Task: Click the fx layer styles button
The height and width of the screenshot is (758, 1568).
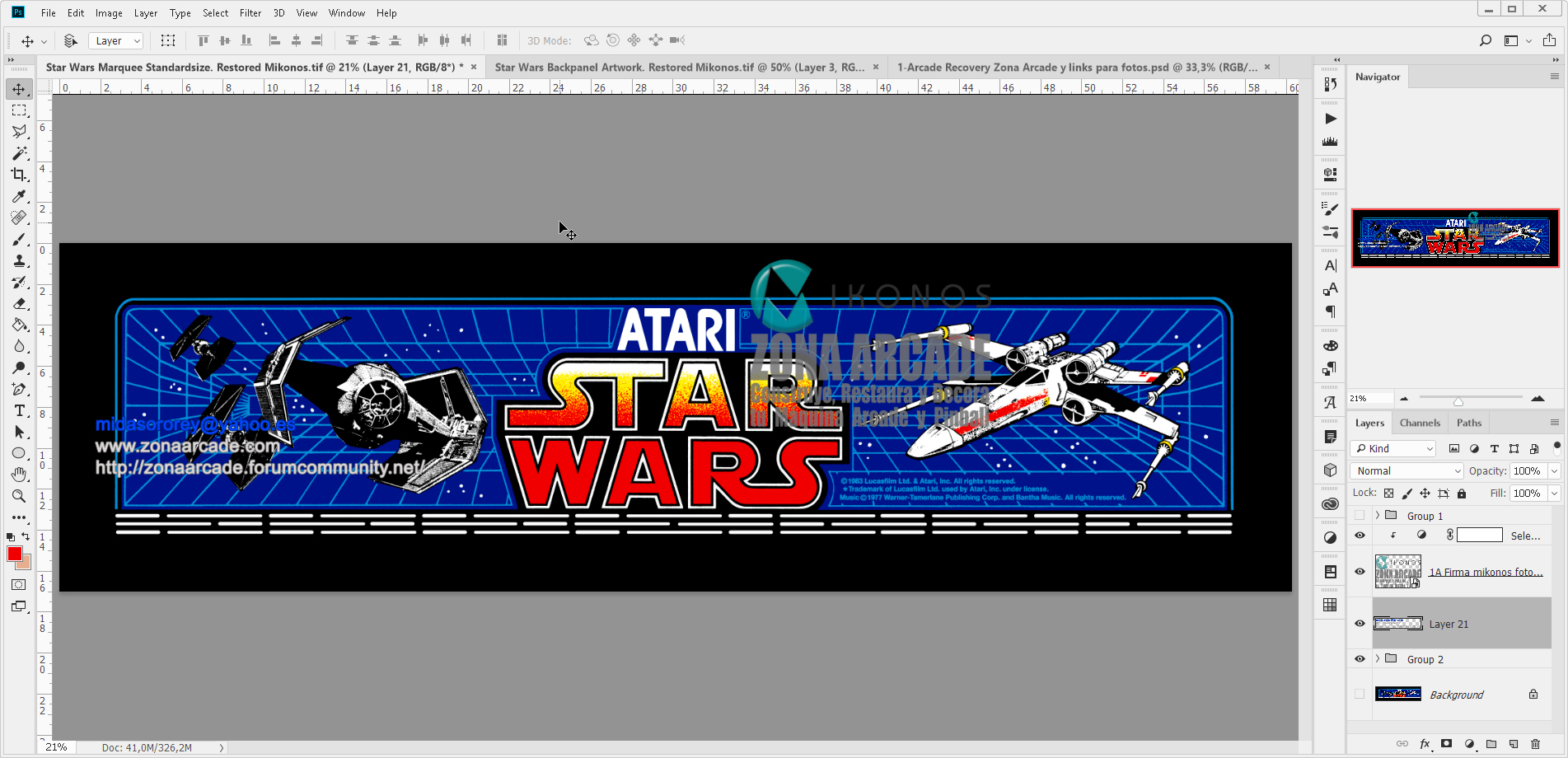Action: pos(1425,744)
